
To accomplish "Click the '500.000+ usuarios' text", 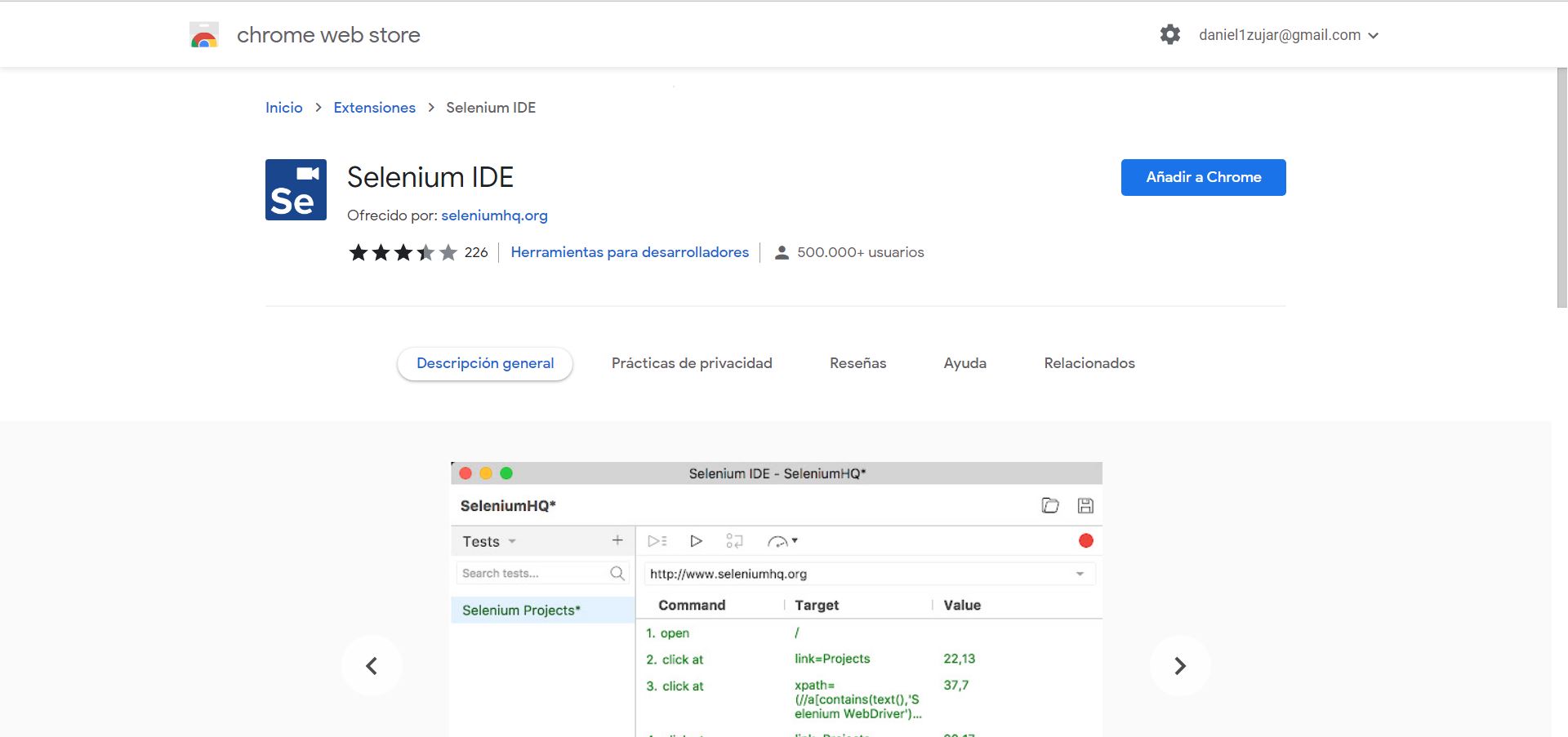I will click(861, 252).
